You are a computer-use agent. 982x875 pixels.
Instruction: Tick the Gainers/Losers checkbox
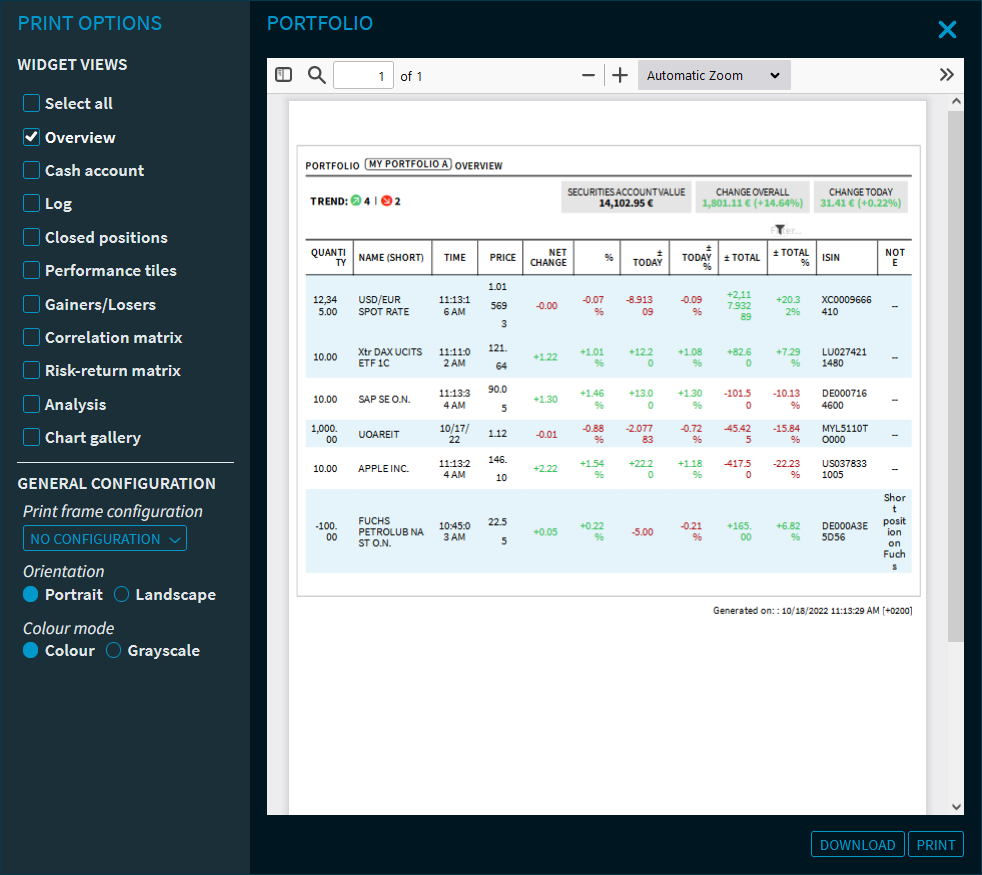32,304
